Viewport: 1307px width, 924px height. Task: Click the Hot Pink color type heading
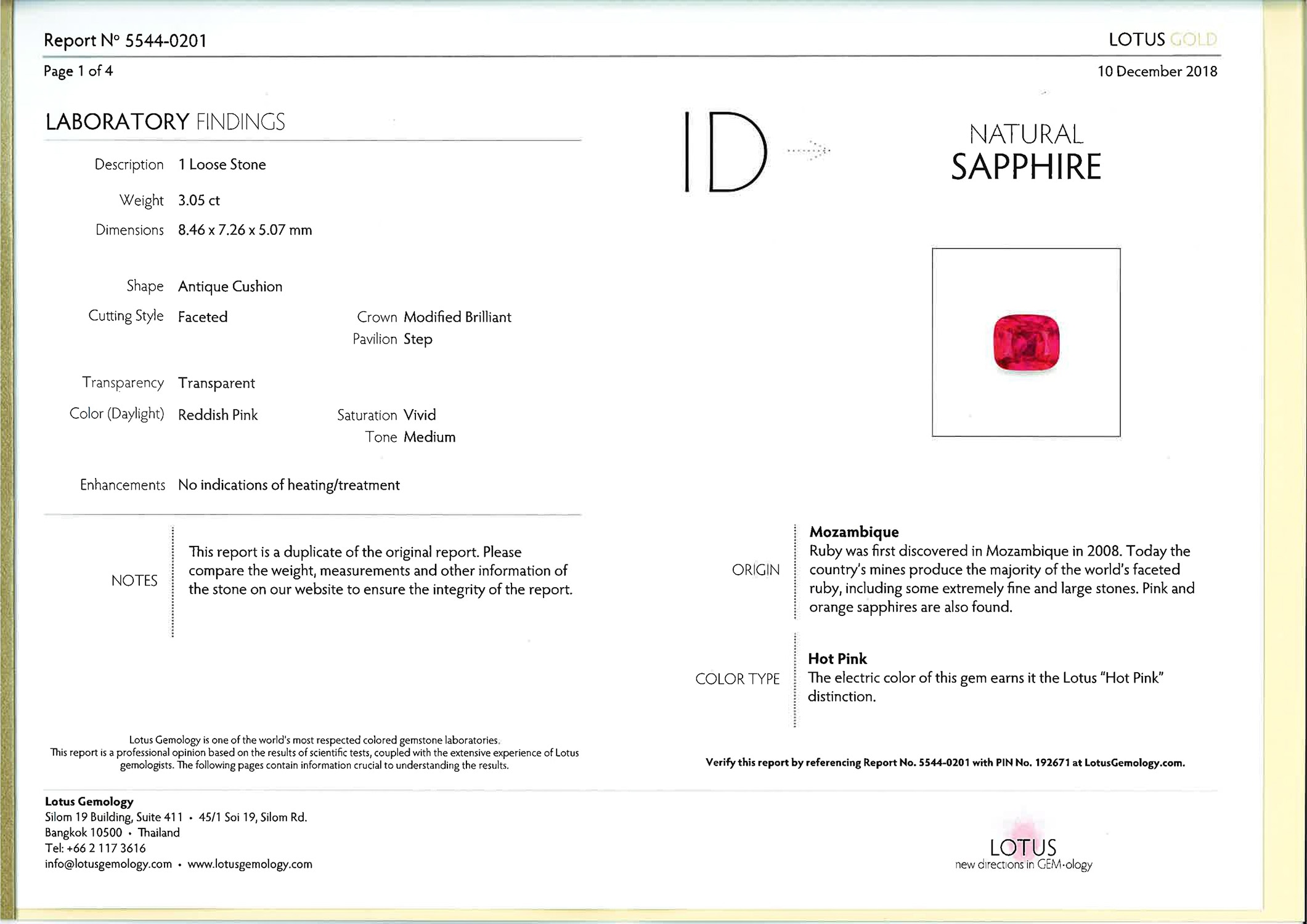click(837, 659)
